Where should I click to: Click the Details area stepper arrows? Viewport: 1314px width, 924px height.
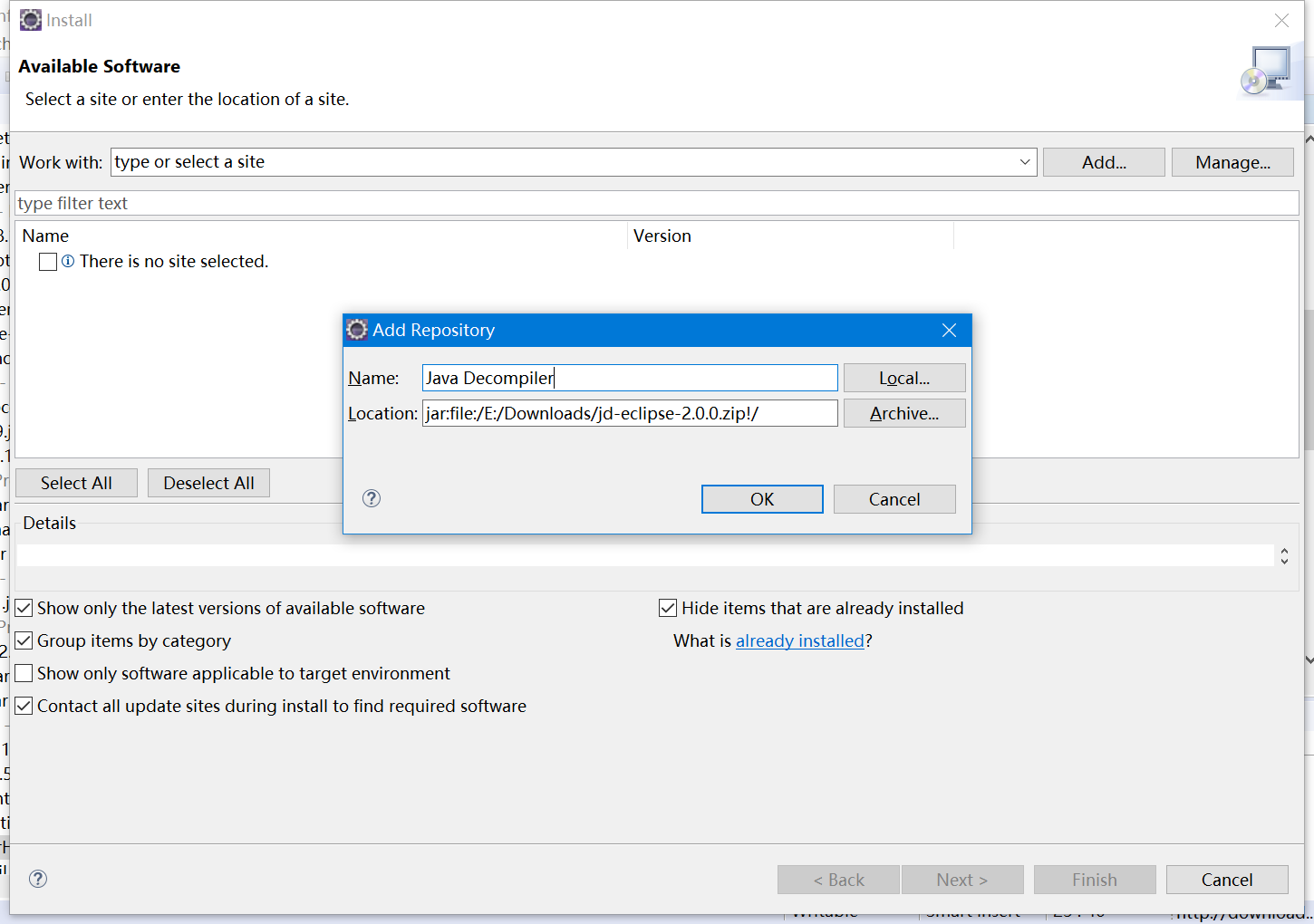pyautogui.click(x=1284, y=555)
